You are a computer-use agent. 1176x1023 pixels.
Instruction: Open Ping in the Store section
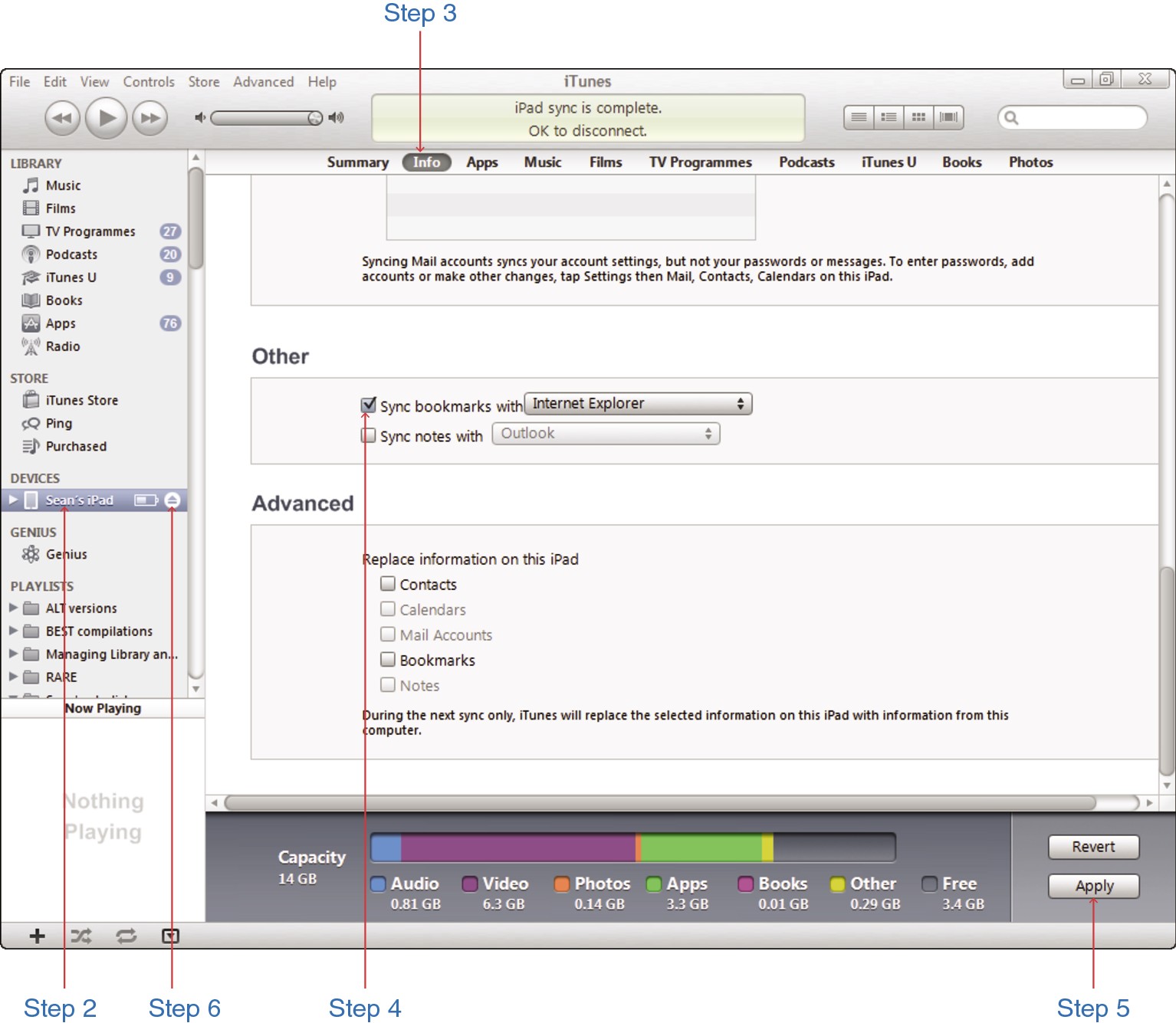pos(58,423)
